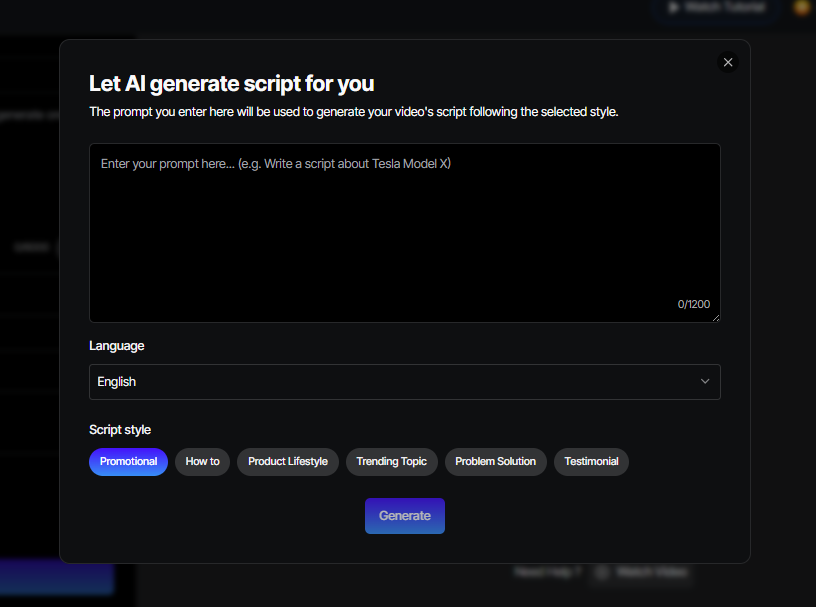Choose the How to script style
Image resolution: width=816 pixels, height=607 pixels.
[202, 462]
